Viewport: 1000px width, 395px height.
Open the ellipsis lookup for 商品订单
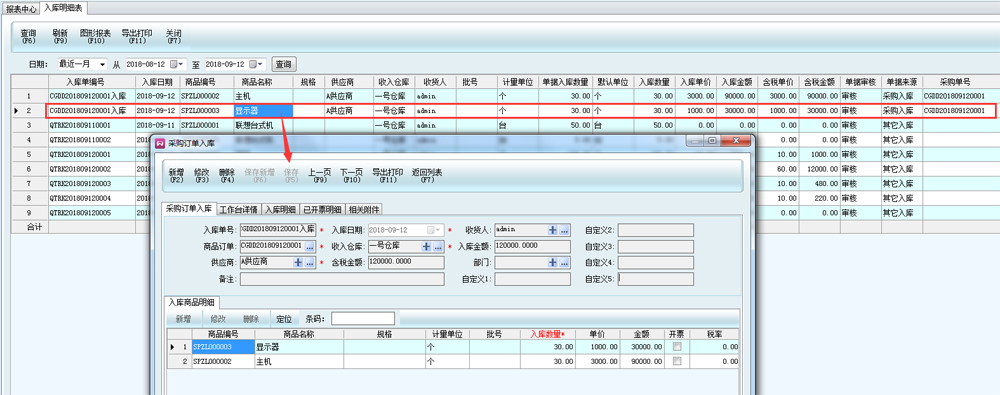(x=310, y=246)
